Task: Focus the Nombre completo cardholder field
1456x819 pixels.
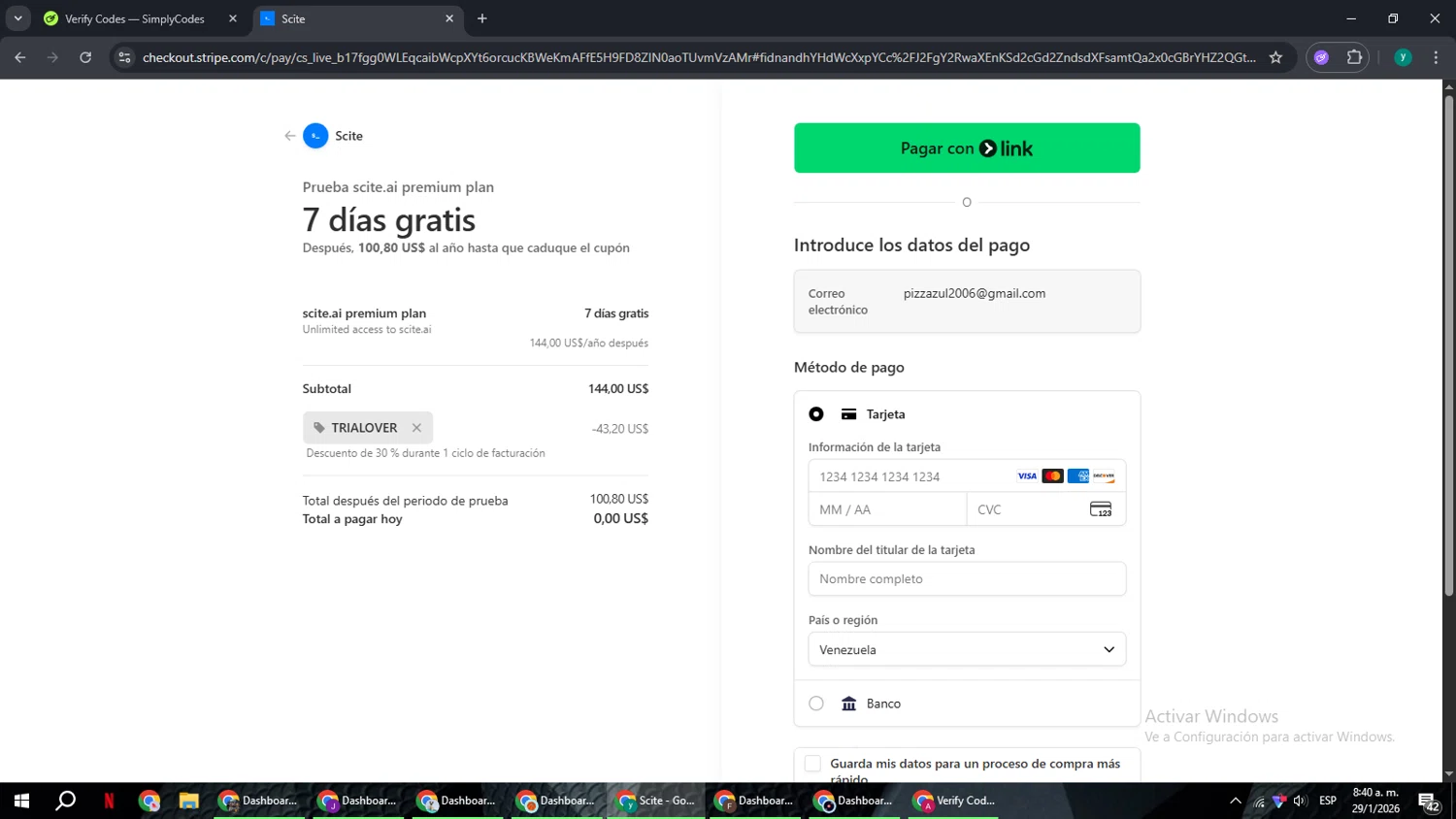Action: (x=967, y=578)
